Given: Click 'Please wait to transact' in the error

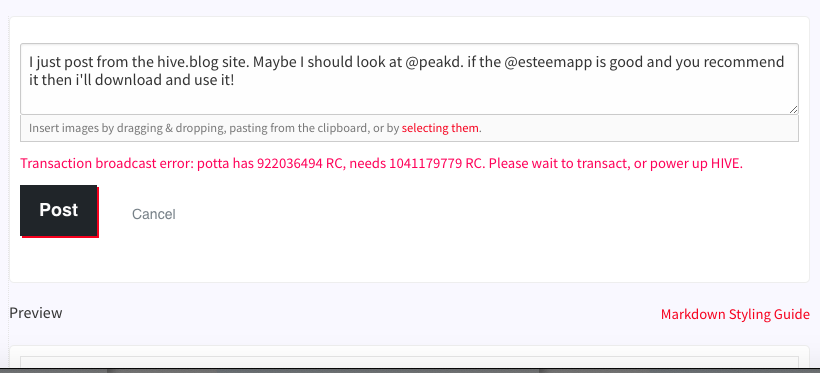Looking at the screenshot, I should (558, 164).
